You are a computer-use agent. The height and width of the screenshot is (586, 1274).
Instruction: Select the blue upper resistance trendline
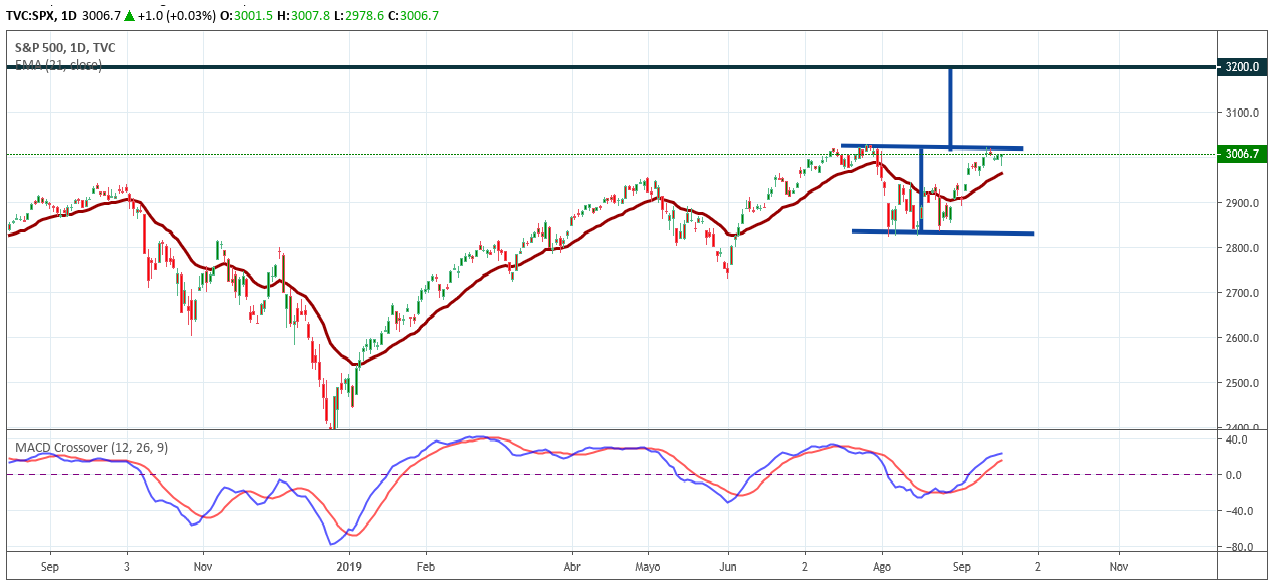click(x=932, y=148)
